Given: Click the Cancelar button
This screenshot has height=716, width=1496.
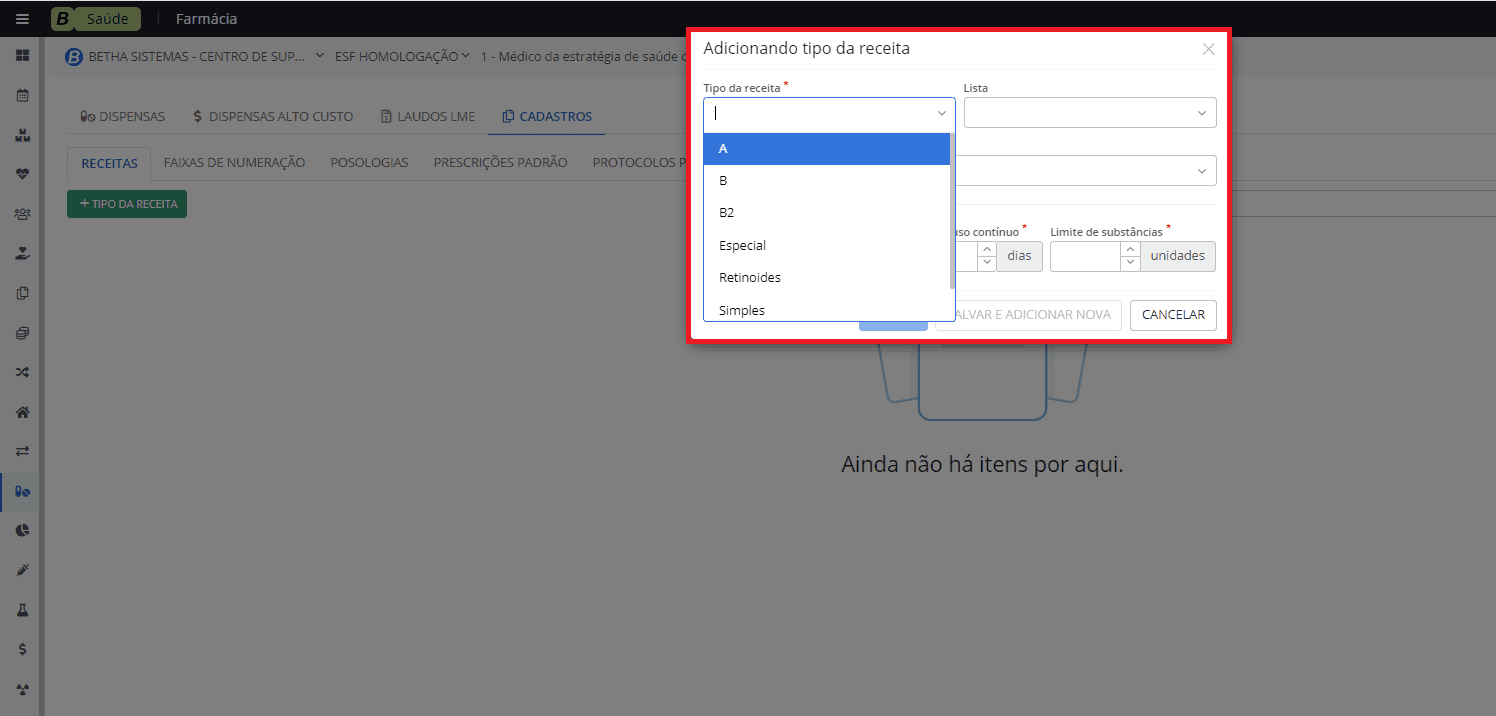Looking at the screenshot, I should [1173, 315].
